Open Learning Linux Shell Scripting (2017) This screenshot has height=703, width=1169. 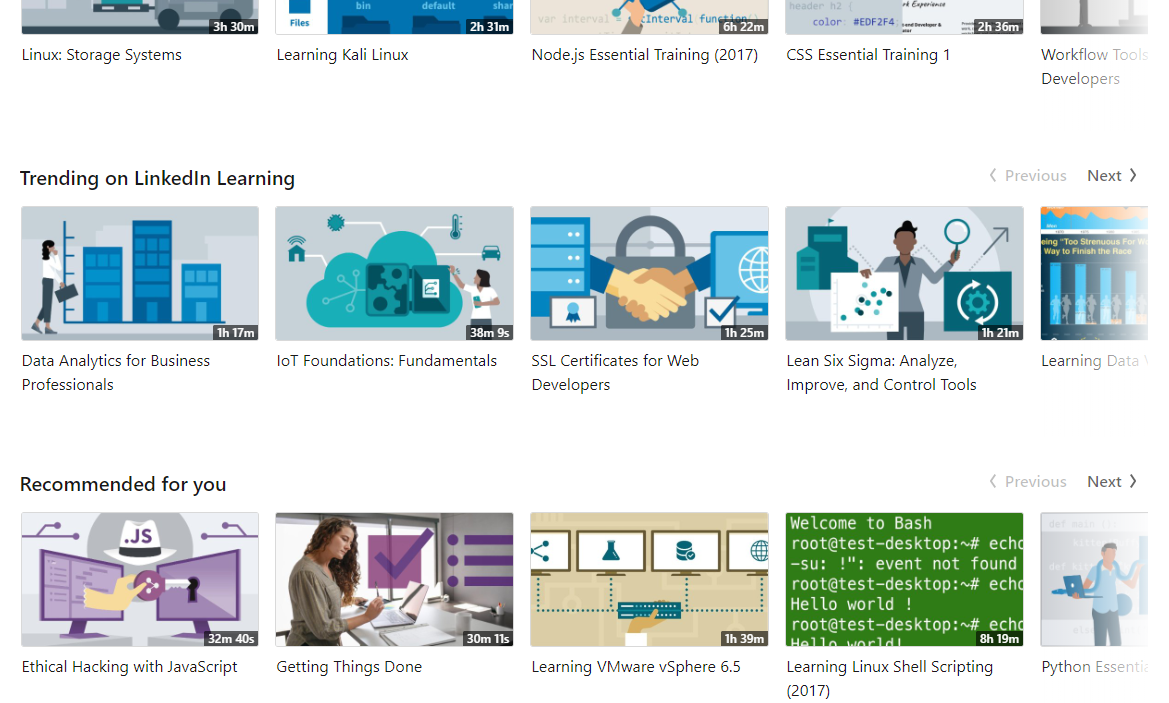coord(889,678)
